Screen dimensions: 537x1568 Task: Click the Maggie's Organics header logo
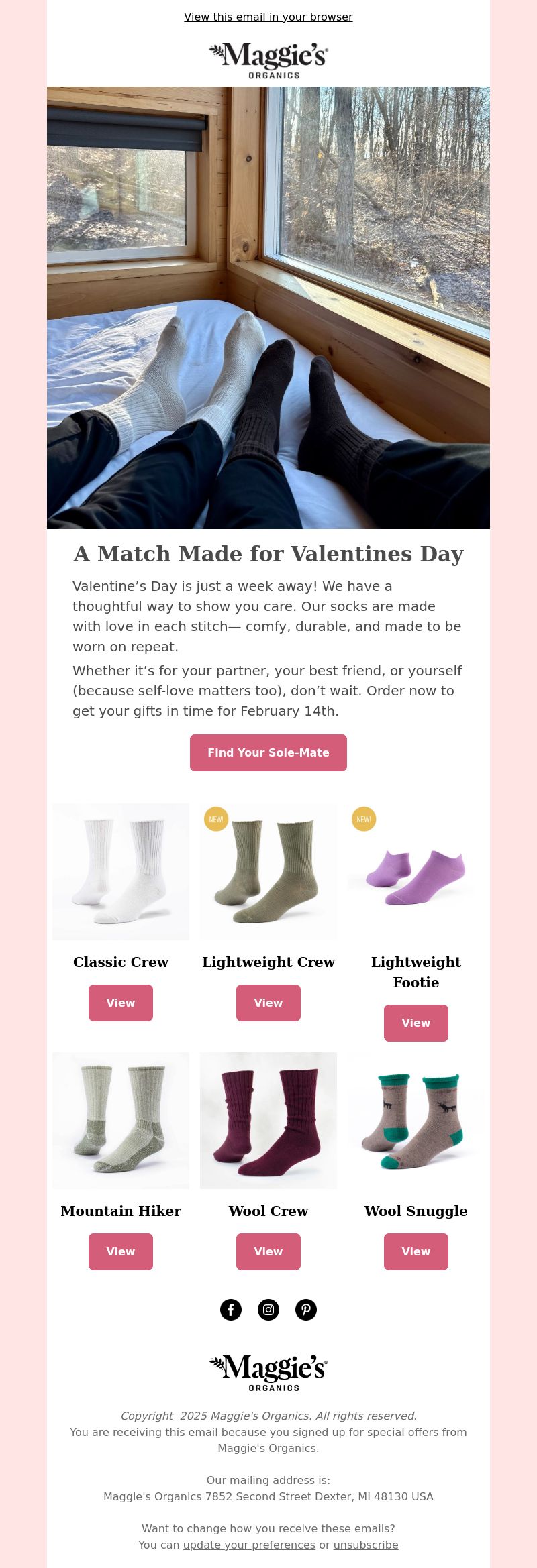(x=268, y=60)
